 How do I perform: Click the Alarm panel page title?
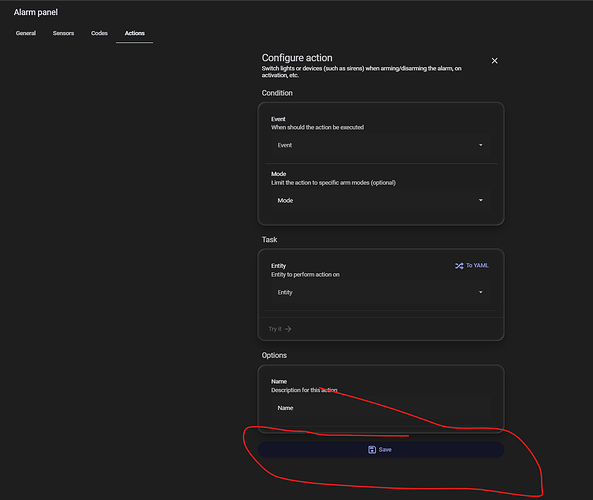coord(36,12)
